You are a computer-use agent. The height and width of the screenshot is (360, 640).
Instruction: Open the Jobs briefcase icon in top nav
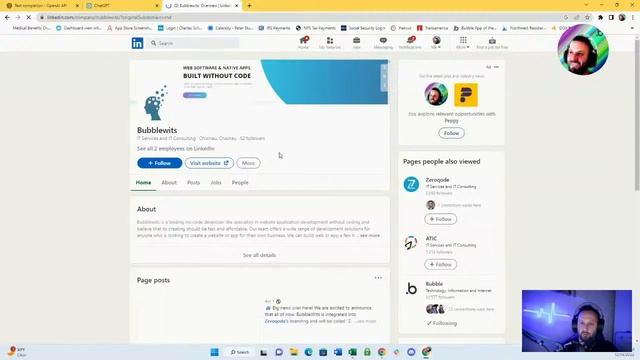pos(356,42)
